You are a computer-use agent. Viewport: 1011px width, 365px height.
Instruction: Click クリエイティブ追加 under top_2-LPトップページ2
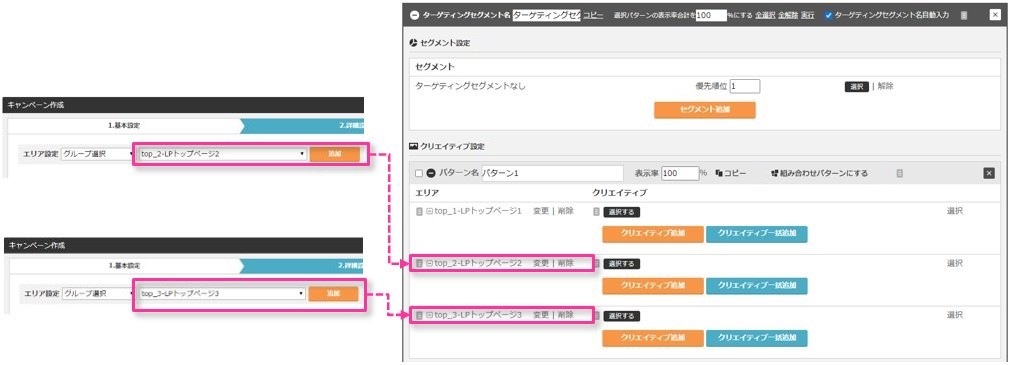click(653, 286)
